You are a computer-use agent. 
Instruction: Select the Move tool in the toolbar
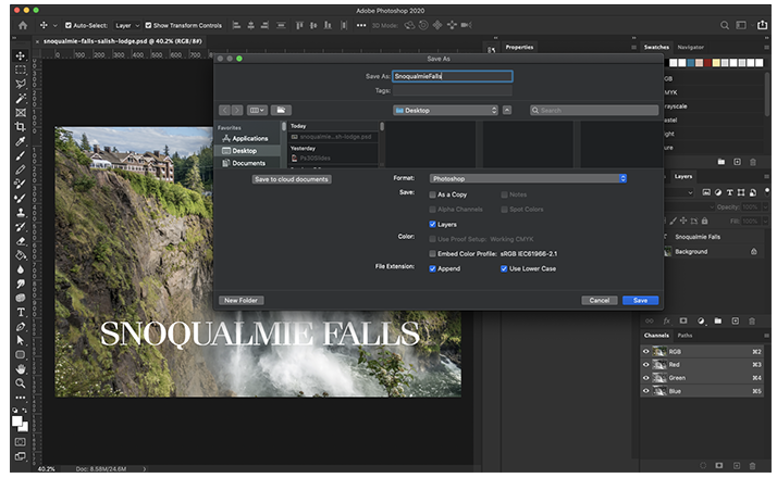pyautogui.click(x=20, y=57)
